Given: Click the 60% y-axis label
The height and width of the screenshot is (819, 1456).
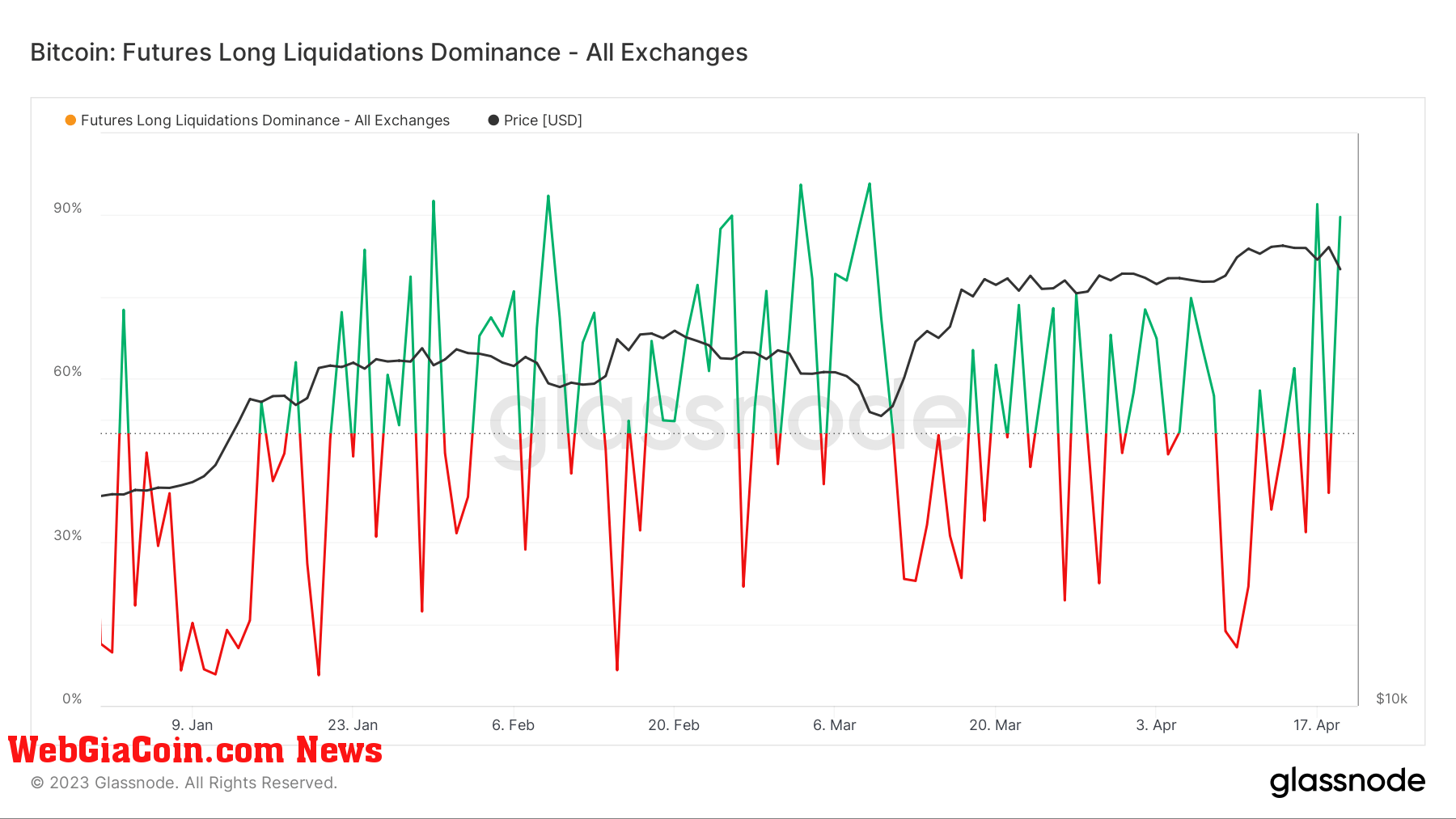Looking at the screenshot, I should pos(68,372).
